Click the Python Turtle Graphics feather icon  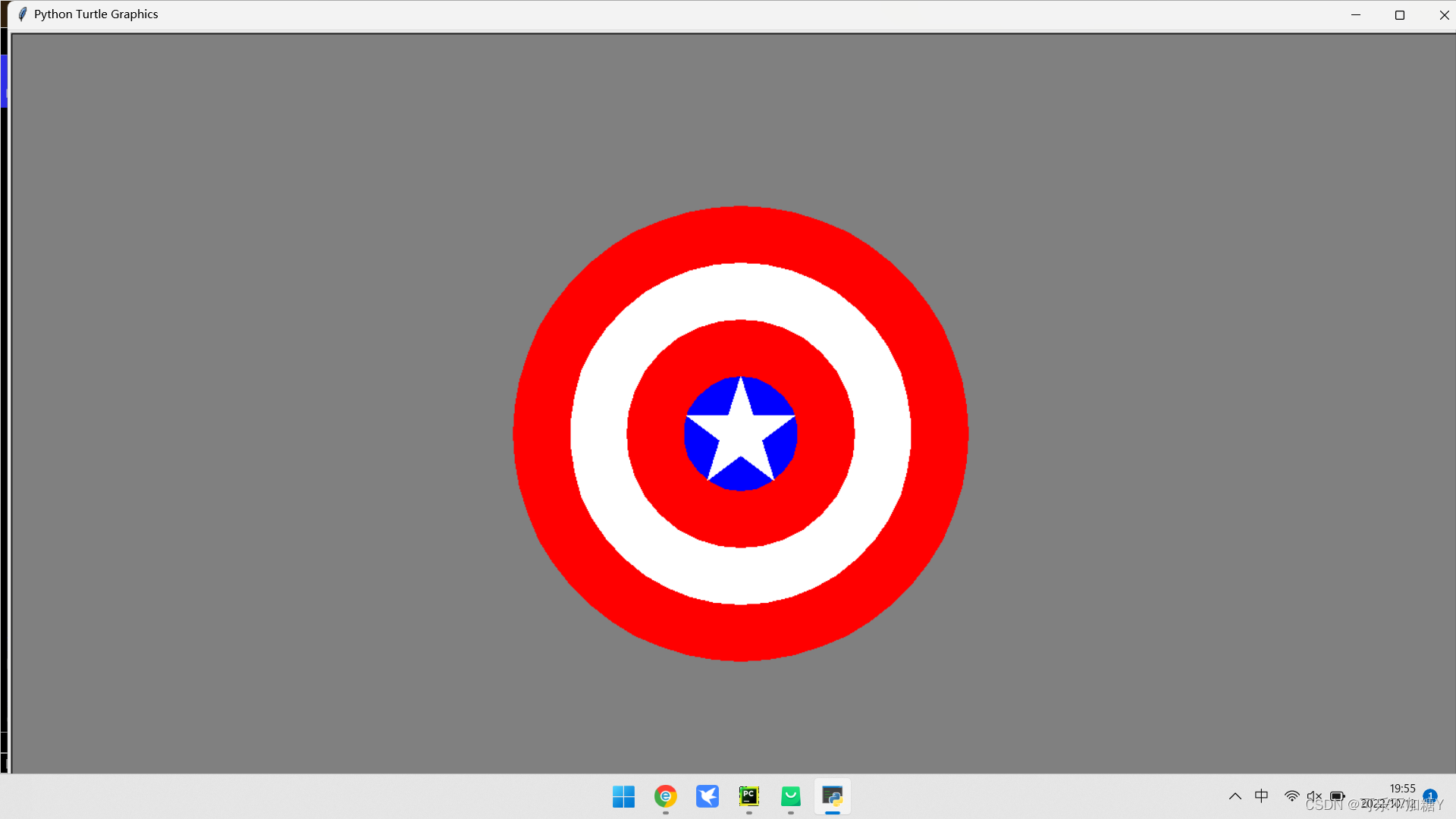(23, 14)
